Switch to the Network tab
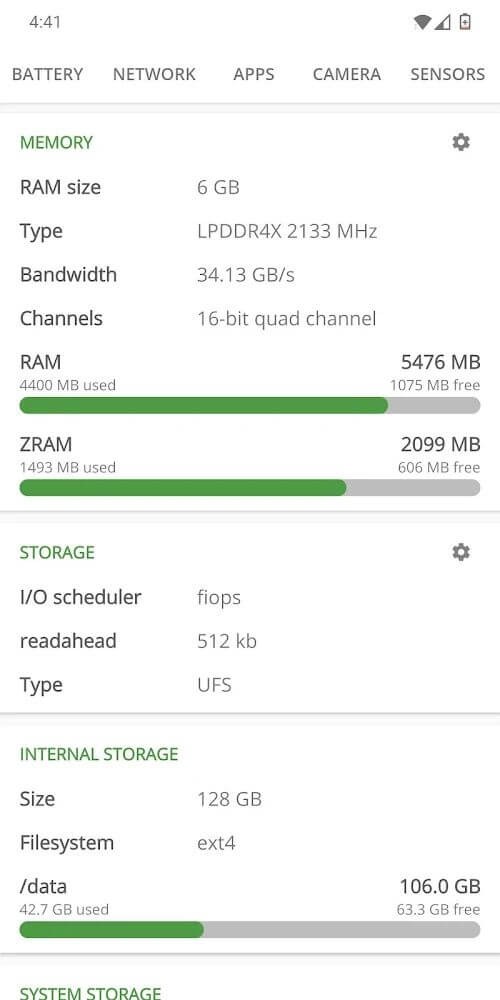This screenshot has width=500, height=1000. [154, 74]
